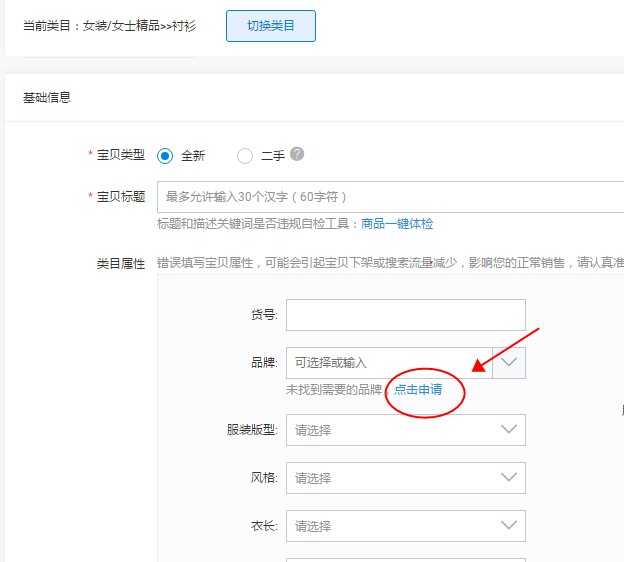Click the 风格 field label
Viewport: 624px width, 562px height.
[264, 478]
